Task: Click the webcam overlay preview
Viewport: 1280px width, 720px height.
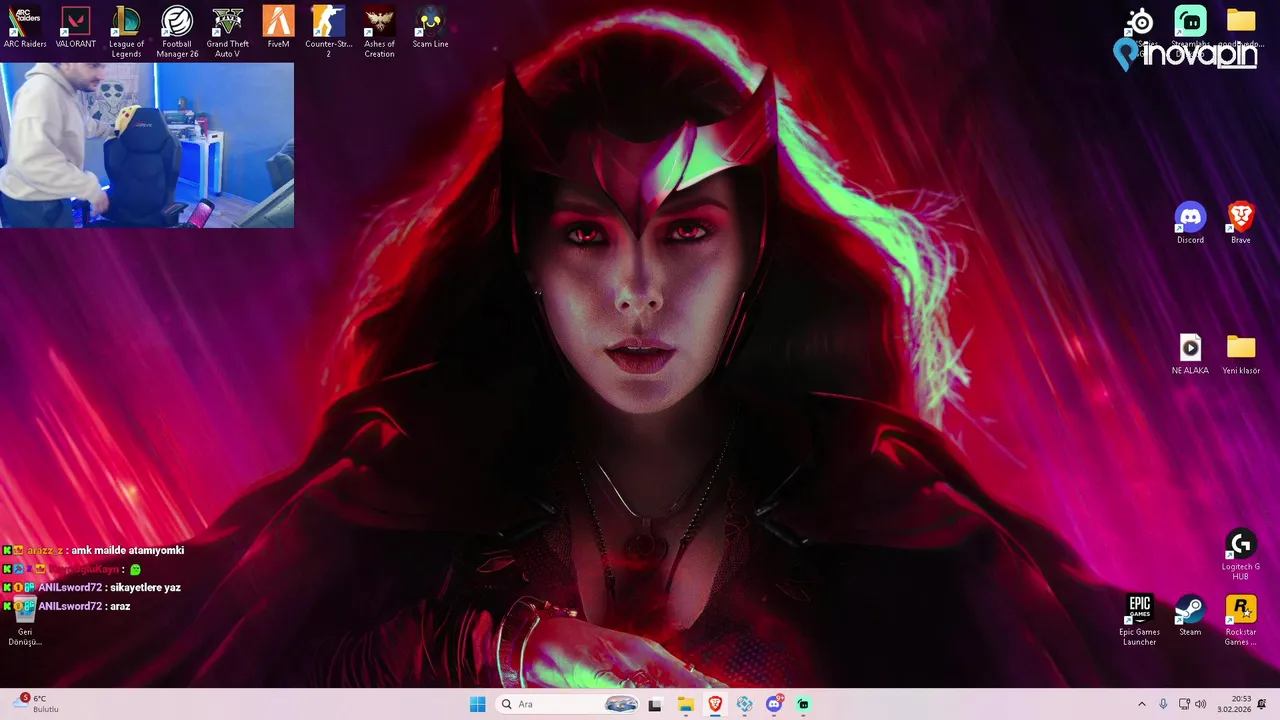Action: [147, 145]
